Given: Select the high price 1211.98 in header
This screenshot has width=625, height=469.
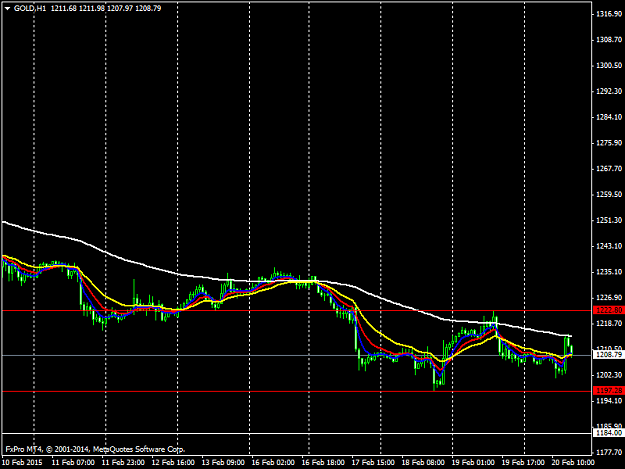Looking at the screenshot, I should point(92,8).
